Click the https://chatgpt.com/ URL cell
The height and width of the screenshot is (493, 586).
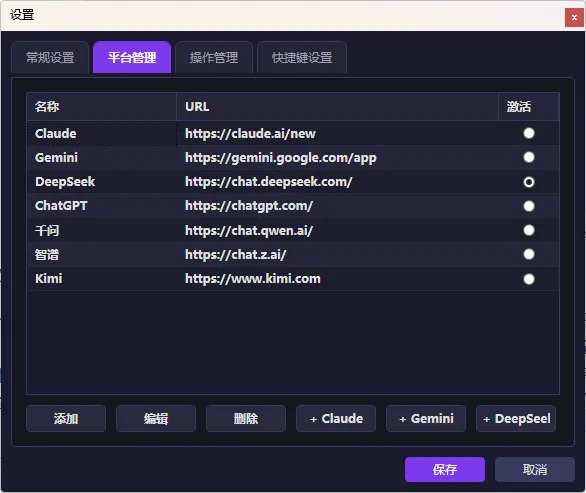point(337,206)
